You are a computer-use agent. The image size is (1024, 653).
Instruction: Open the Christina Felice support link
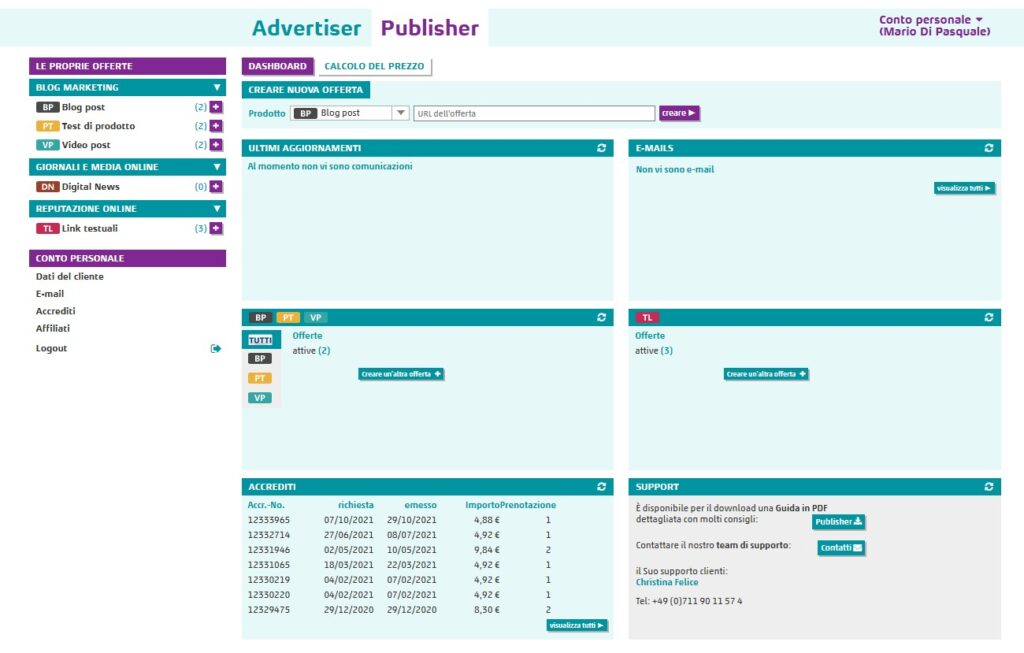(667, 582)
